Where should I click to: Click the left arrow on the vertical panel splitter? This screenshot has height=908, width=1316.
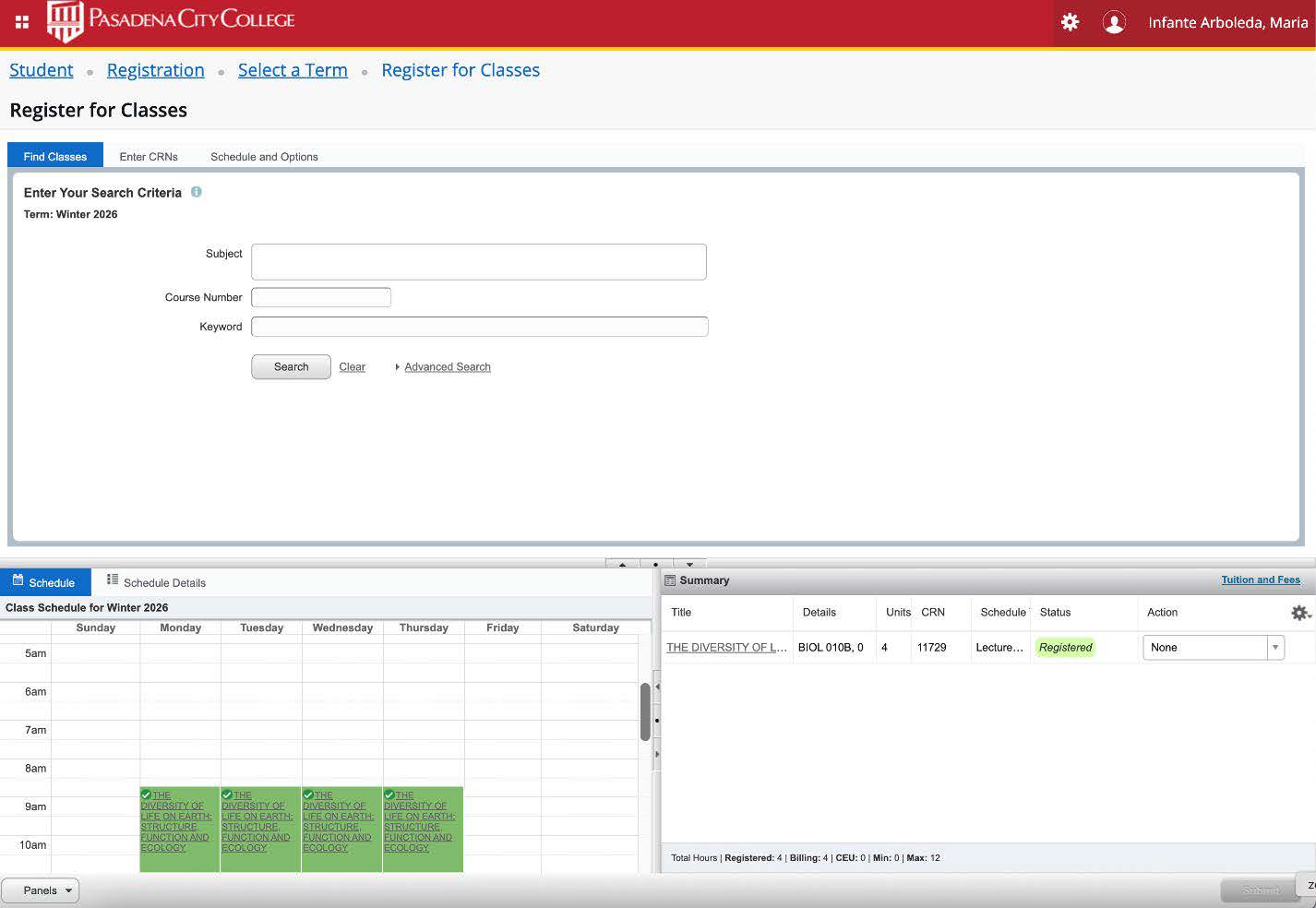pyautogui.click(x=657, y=687)
